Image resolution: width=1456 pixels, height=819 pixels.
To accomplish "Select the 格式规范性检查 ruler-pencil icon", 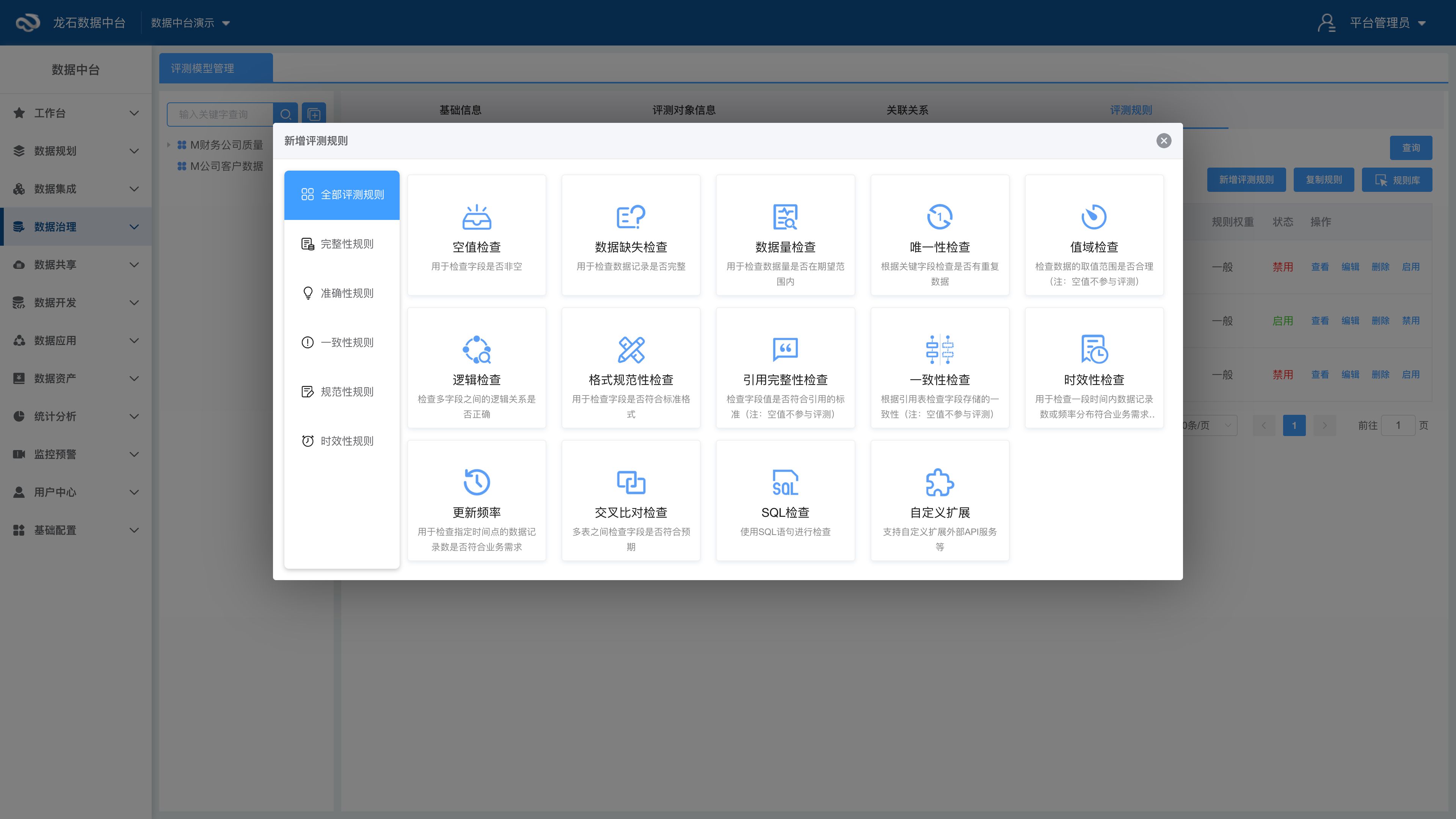I will pos(631,350).
